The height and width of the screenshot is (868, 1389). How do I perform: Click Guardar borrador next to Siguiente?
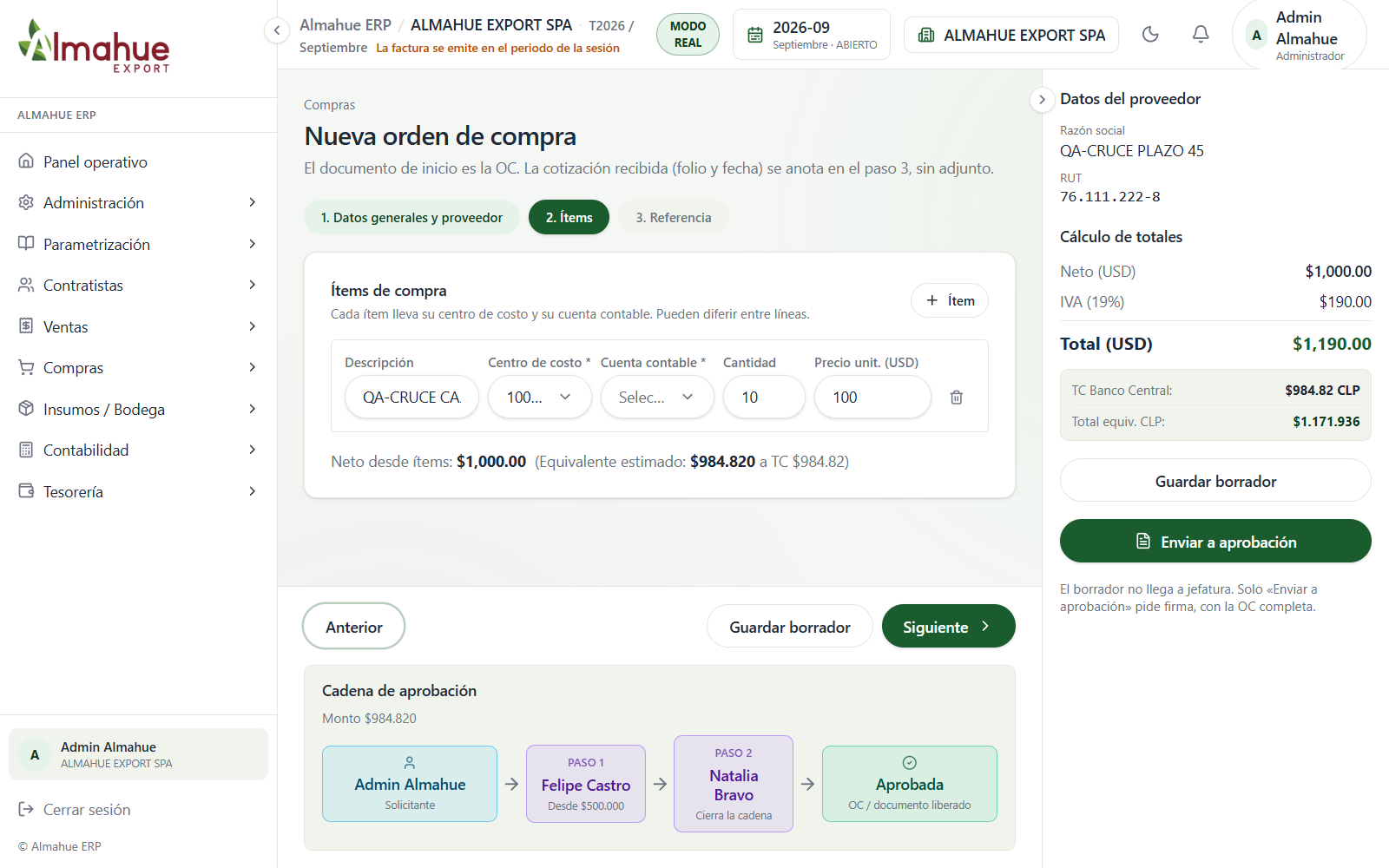click(x=790, y=627)
